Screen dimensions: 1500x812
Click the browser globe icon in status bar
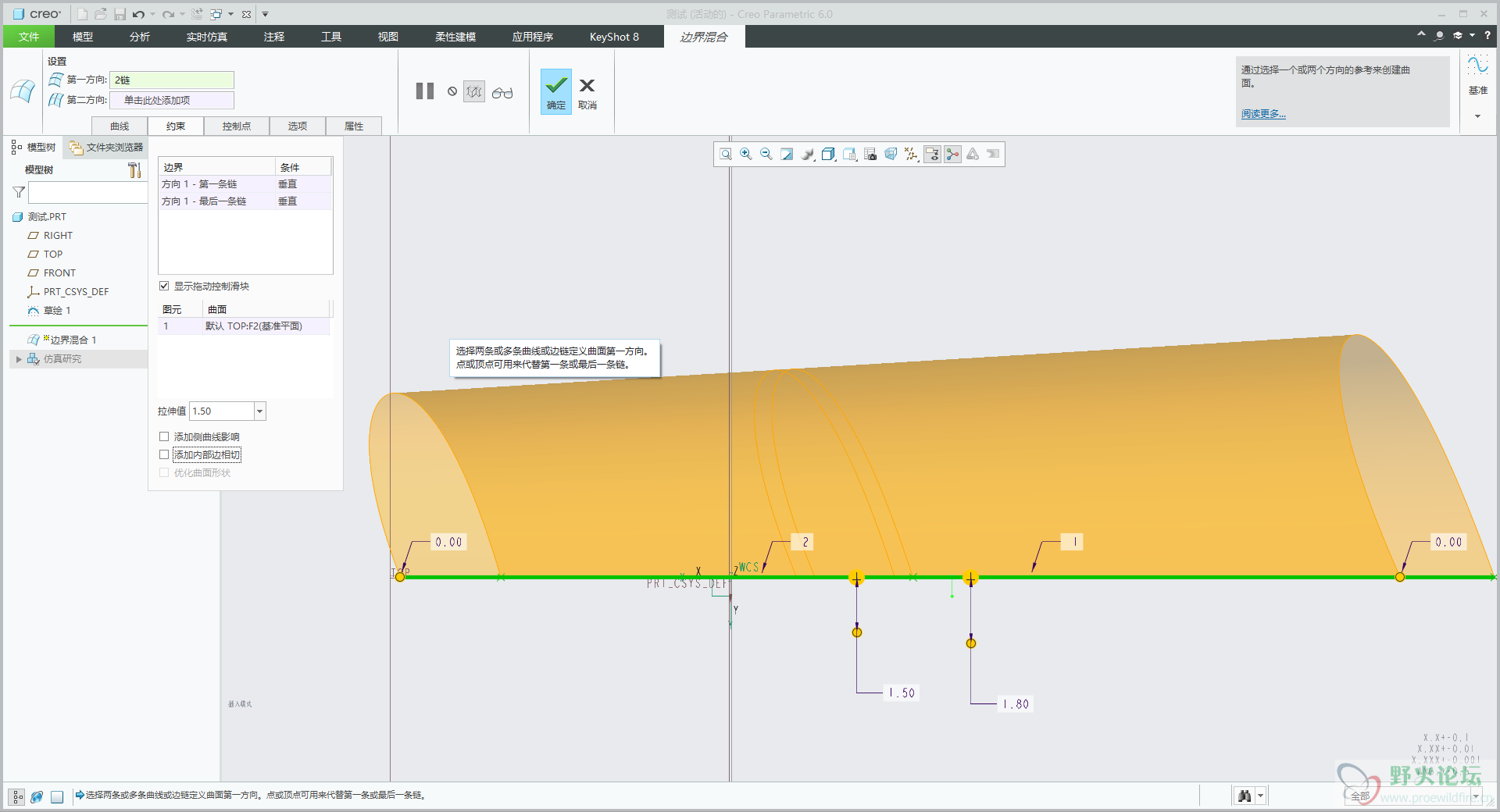[x=37, y=796]
